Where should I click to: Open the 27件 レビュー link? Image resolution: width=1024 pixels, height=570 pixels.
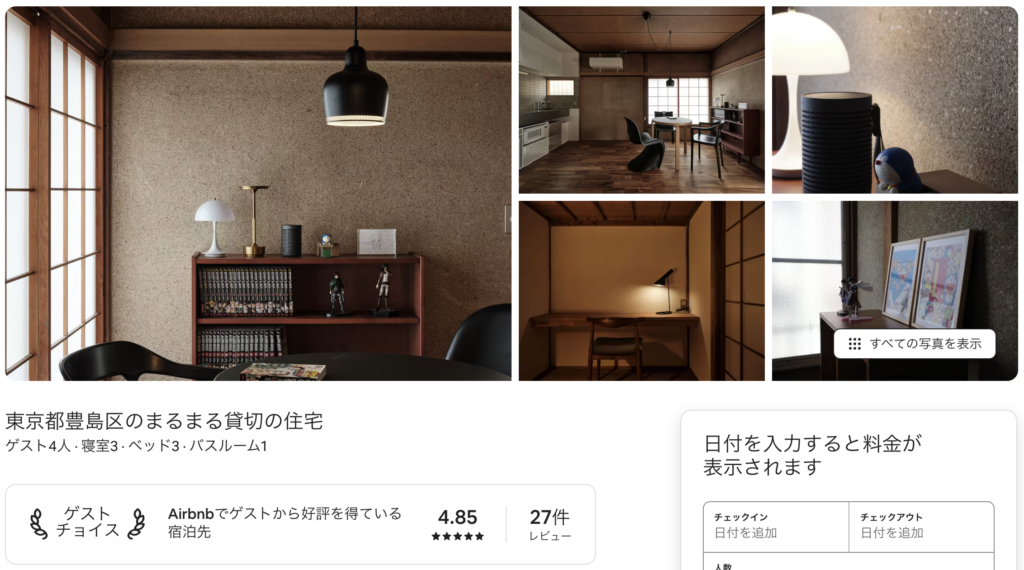click(549, 524)
